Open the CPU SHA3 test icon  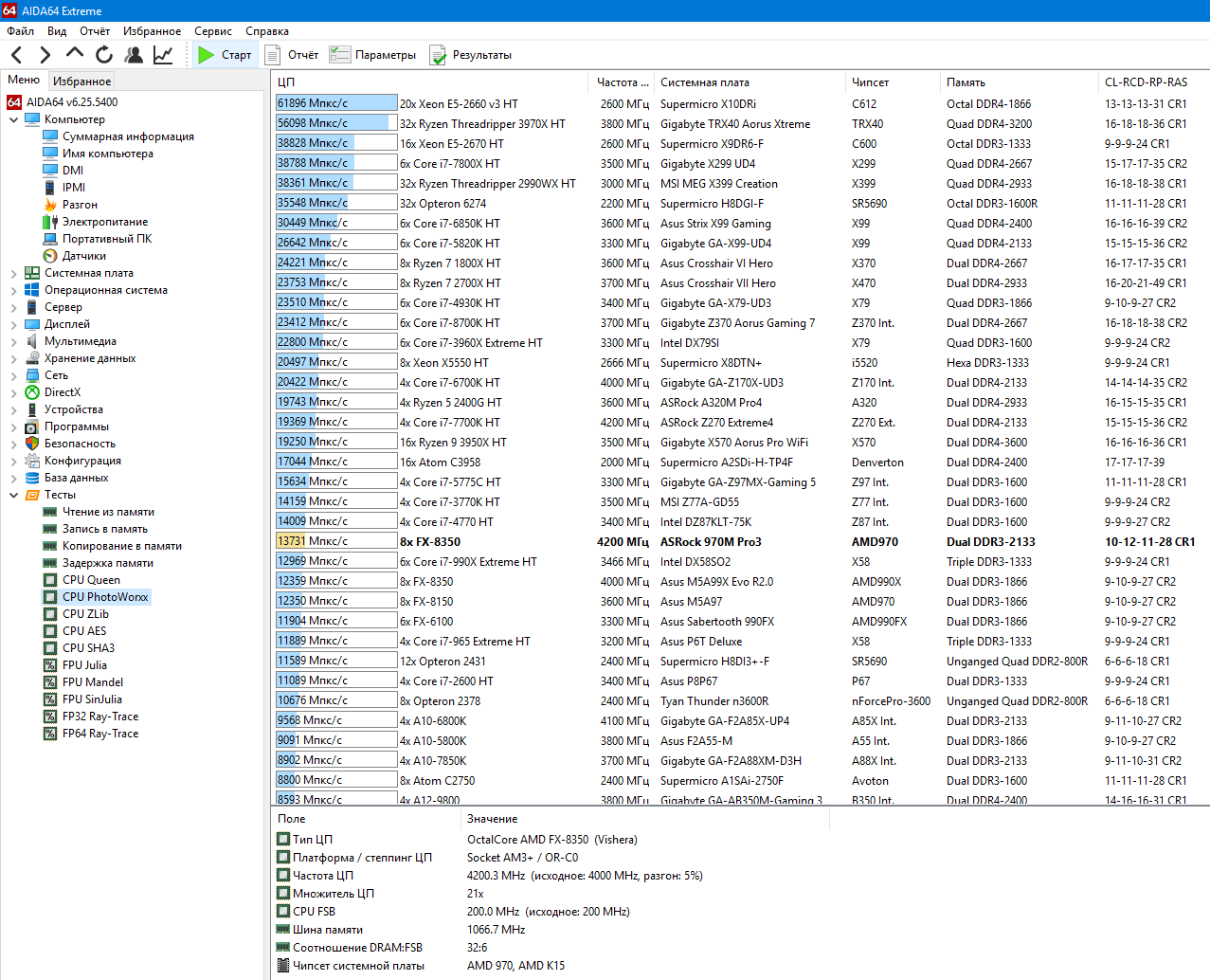(x=50, y=648)
